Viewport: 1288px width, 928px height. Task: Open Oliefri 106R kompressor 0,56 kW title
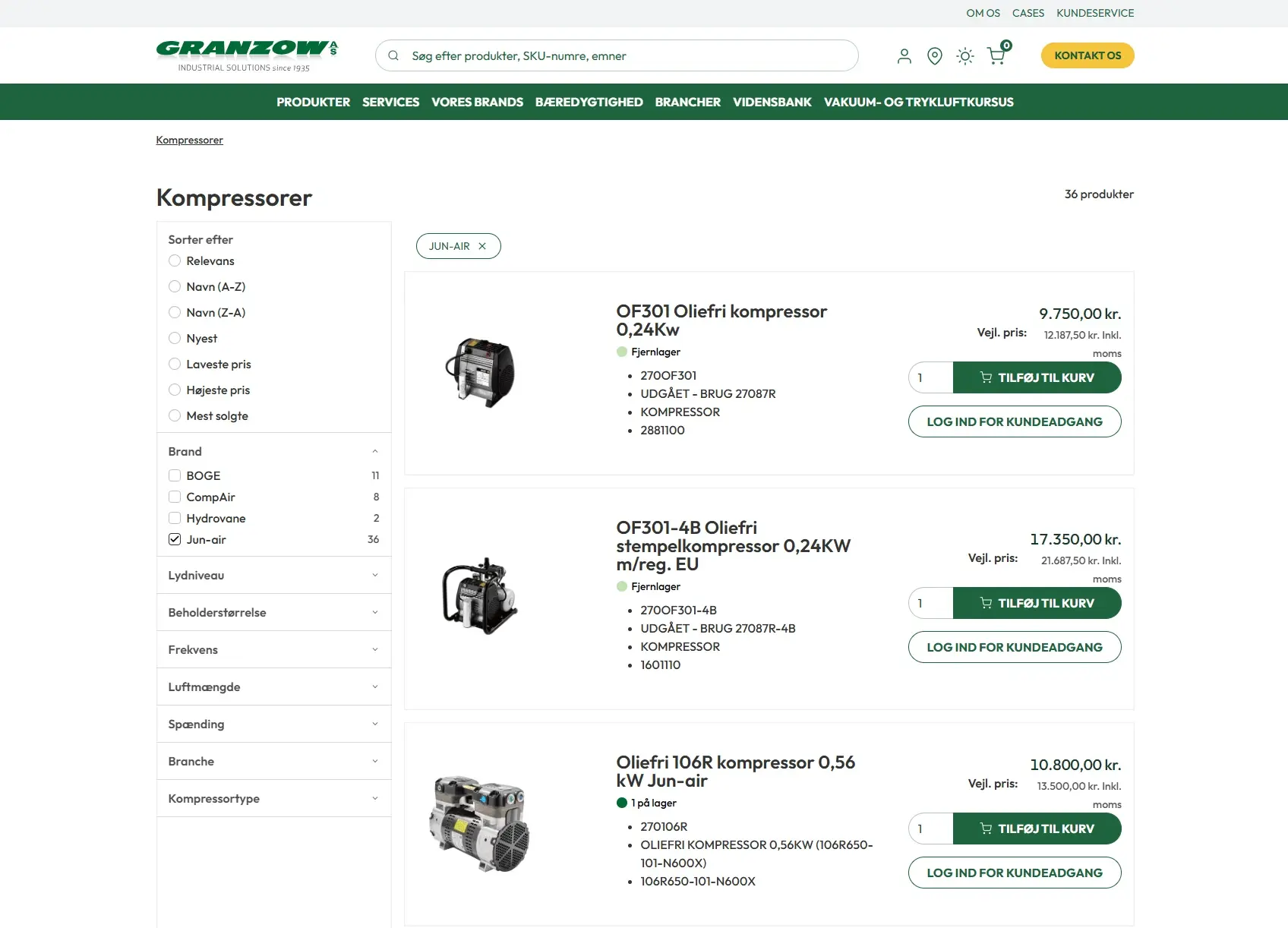coord(735,772)
